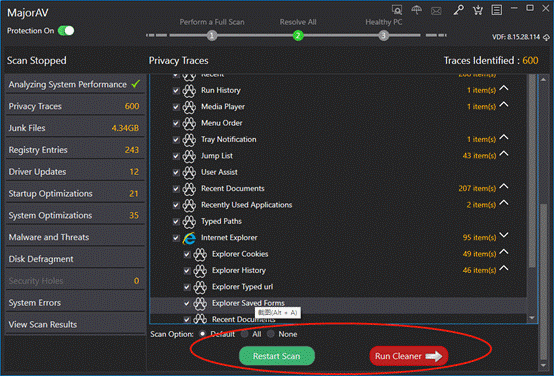Expand the Recent Documents 207 items chevron

[x=504, y=186]
